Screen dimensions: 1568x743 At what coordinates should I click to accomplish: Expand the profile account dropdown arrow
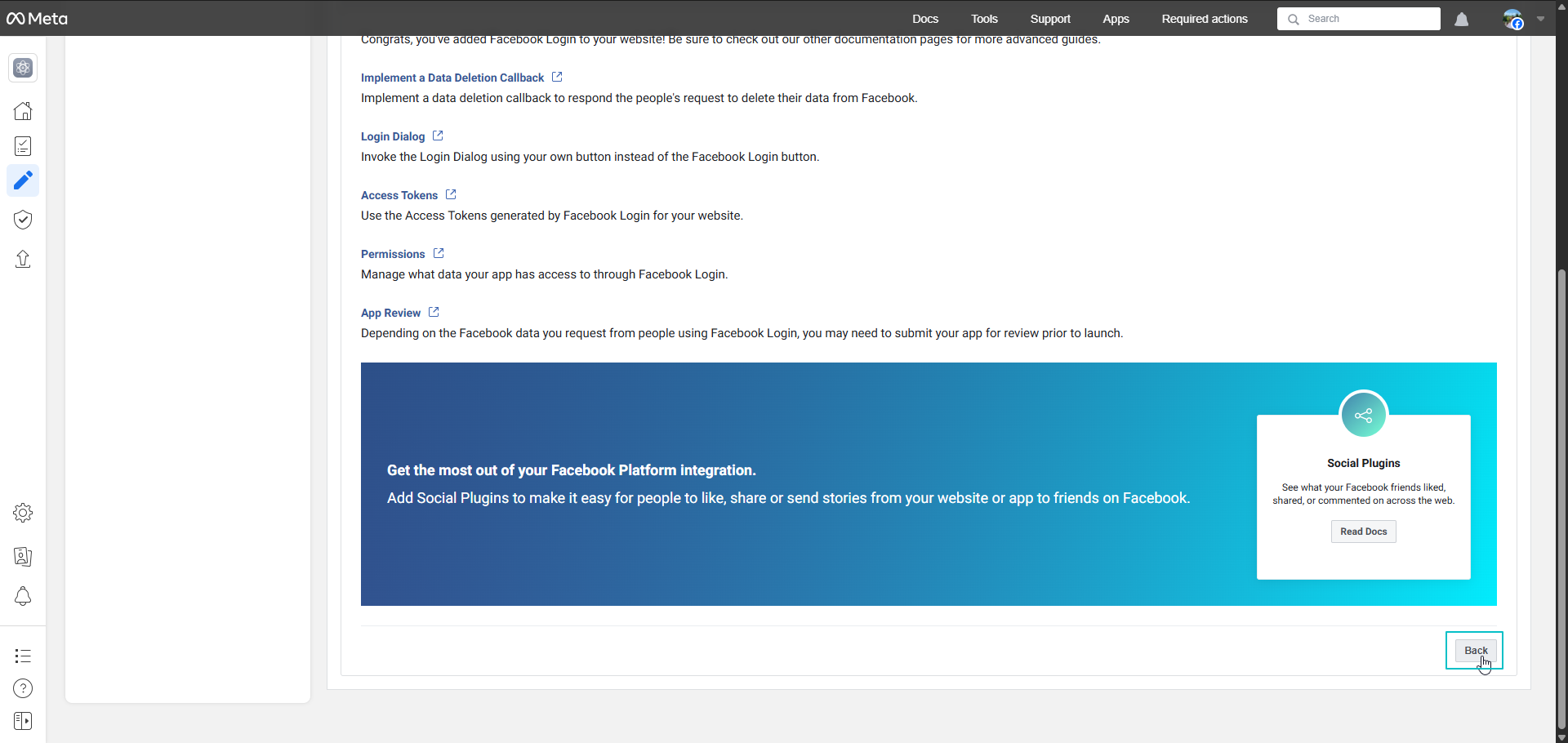pyautogui.click(x=1540, y=19)
